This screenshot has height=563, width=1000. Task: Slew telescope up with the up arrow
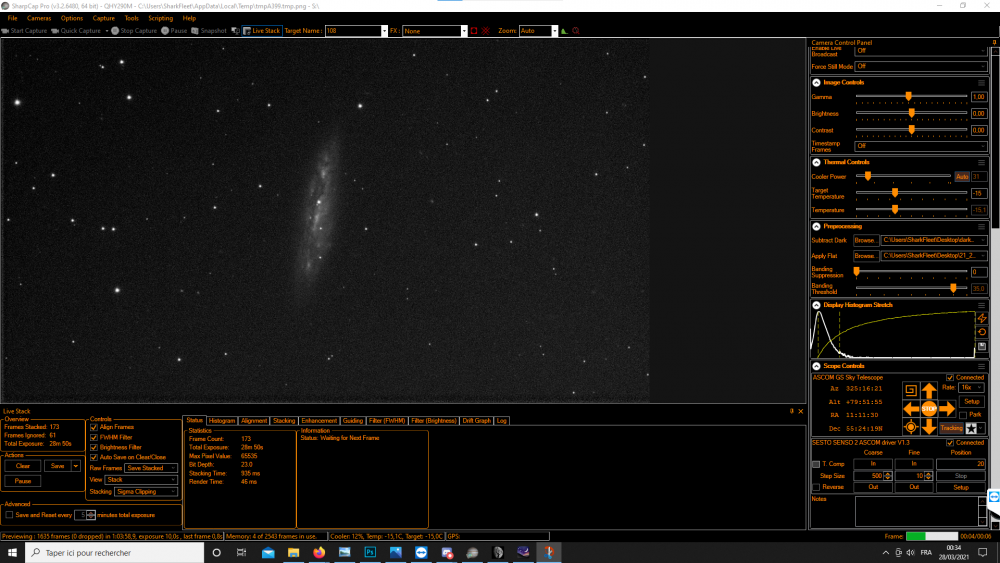point(929,390)
